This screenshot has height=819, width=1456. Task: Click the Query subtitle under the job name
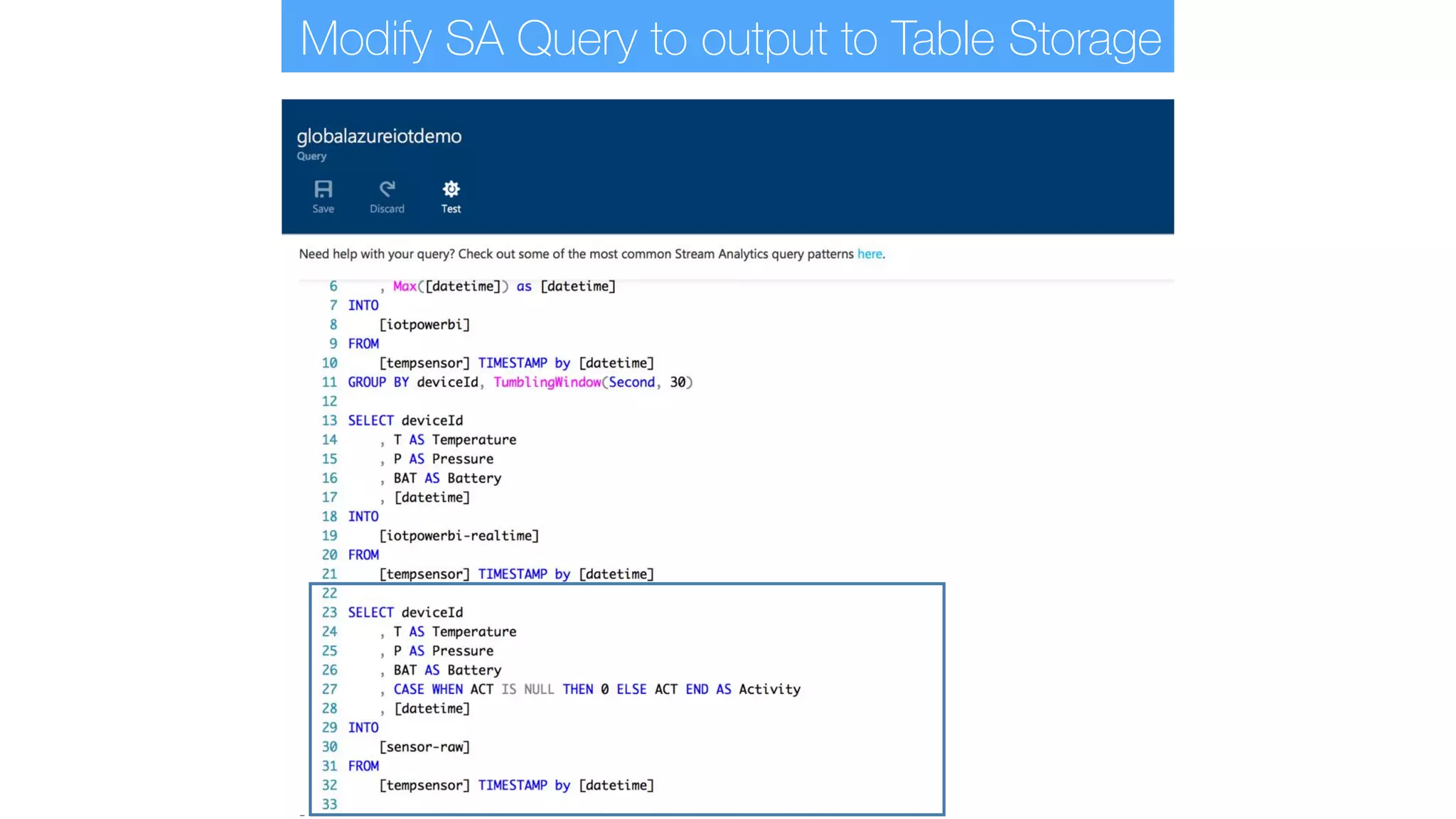pyautogui.click(x=311, y=156)
